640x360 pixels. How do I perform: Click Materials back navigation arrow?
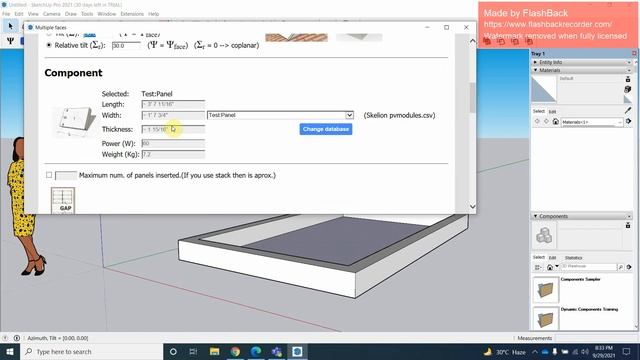(x=537, y=121)
